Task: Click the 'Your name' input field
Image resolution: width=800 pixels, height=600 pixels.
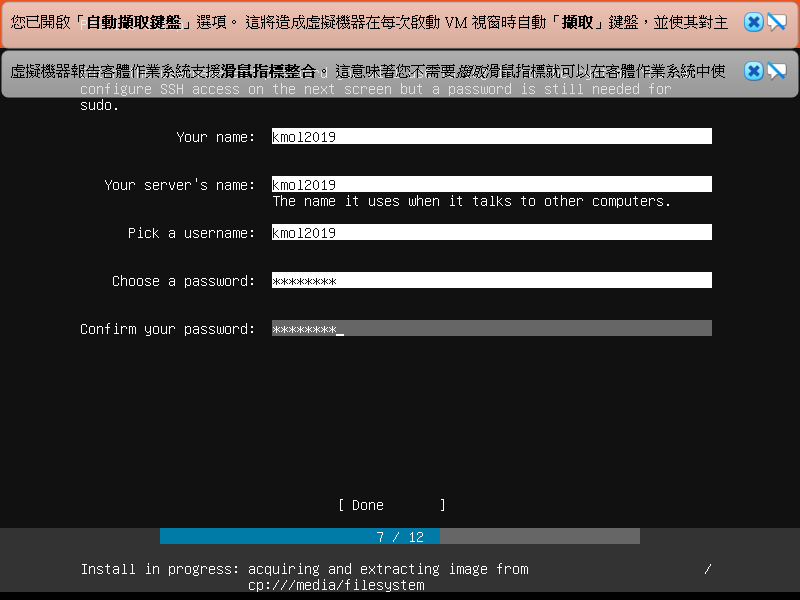Action: click(x=491, y=137)
